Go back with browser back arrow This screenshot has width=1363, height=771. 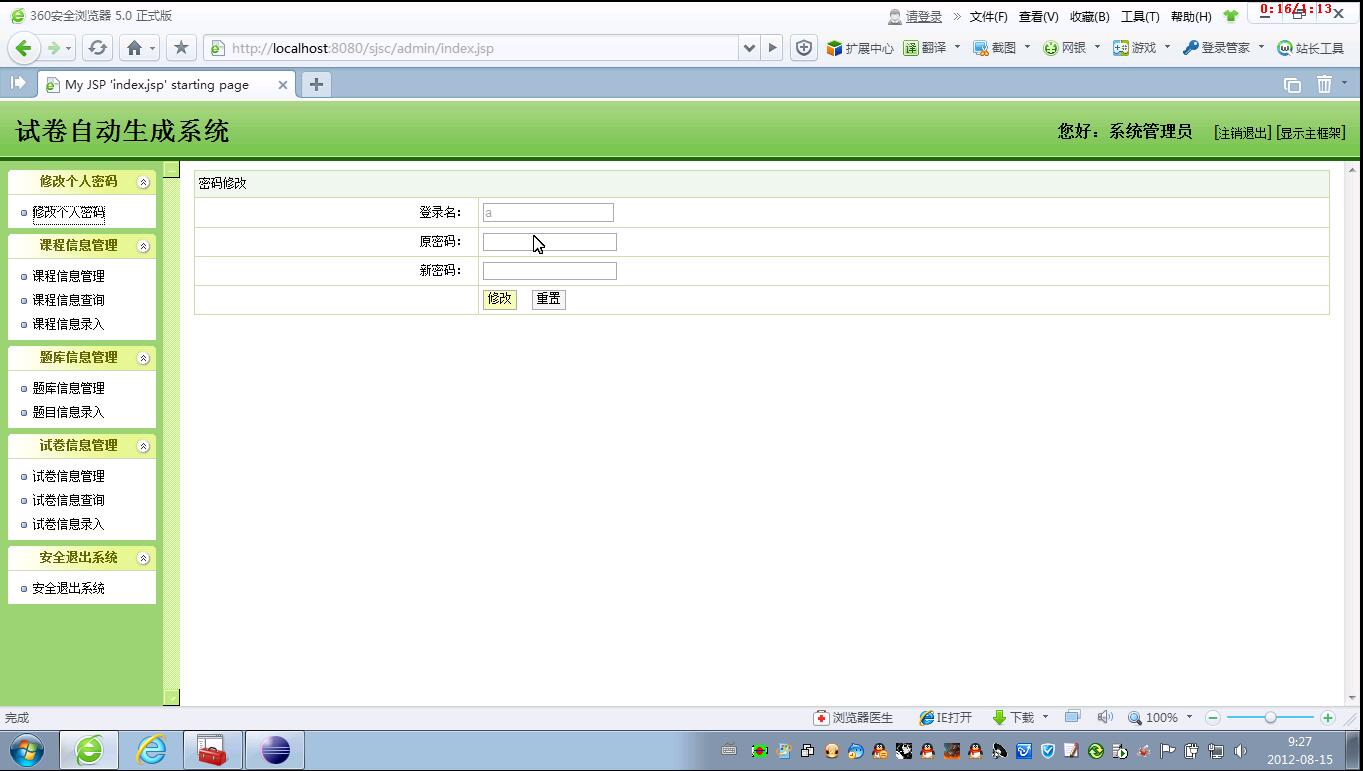[x=24, y=47]
